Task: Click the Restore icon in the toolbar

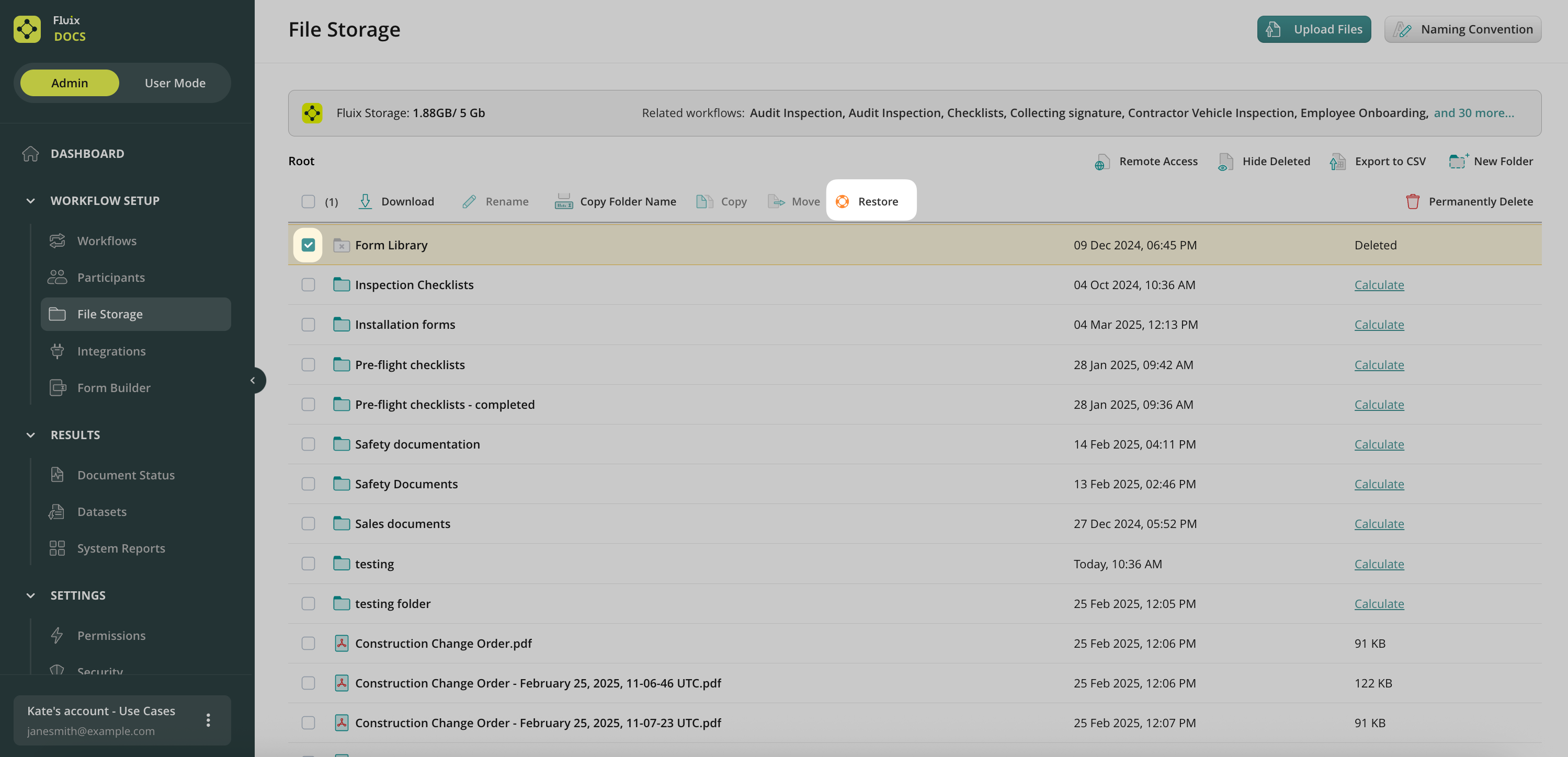Action: coord(843,201)
